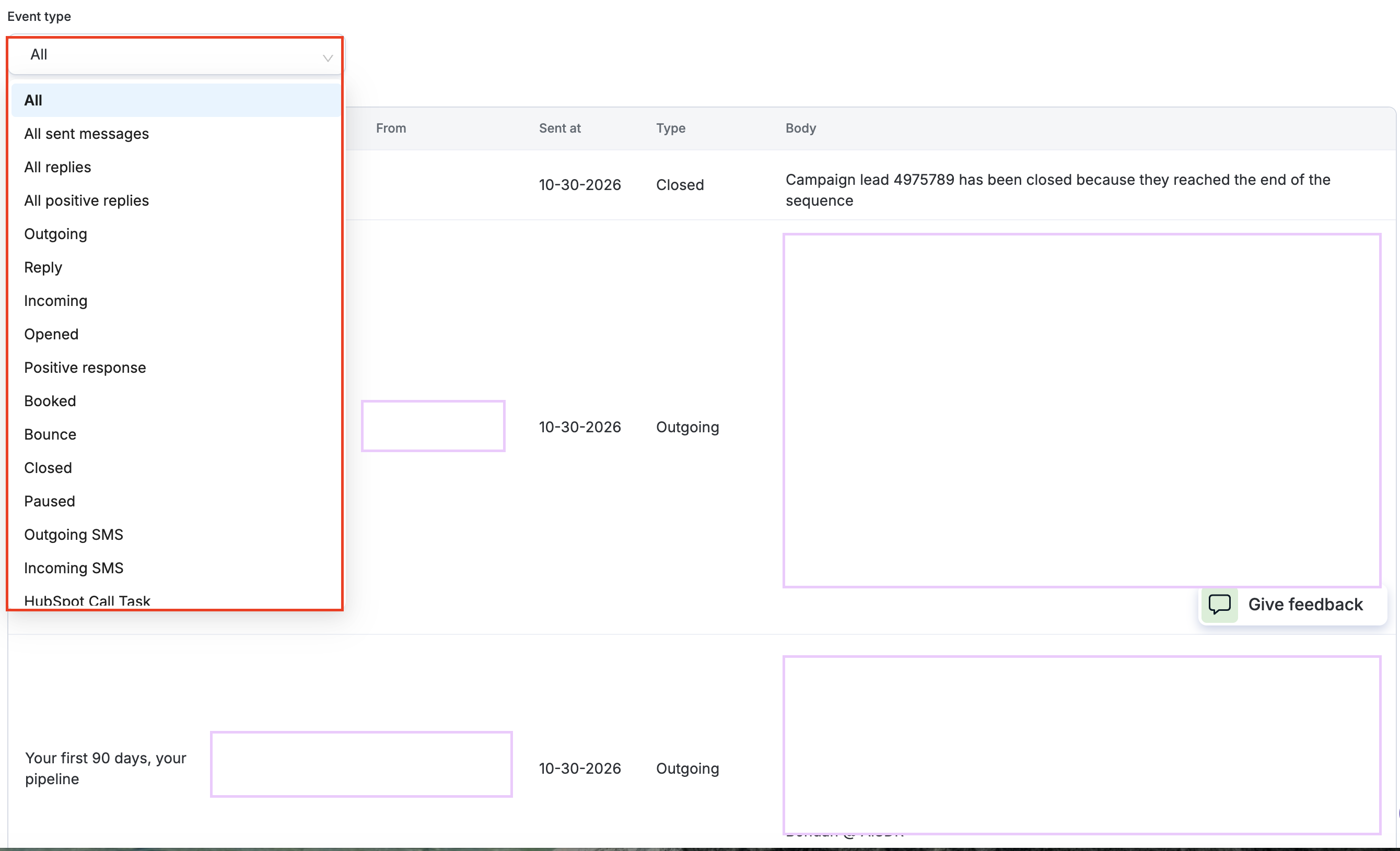
Task: Select the Closed option in the dropdown list
Action: 176,468
